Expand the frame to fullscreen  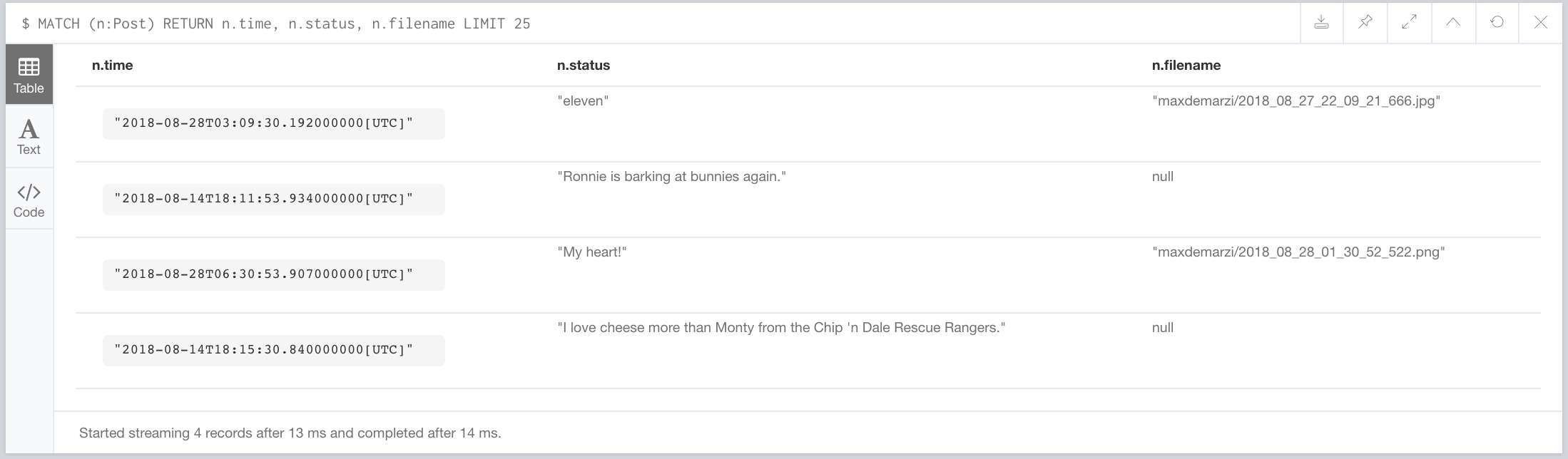coord(1409,23)
